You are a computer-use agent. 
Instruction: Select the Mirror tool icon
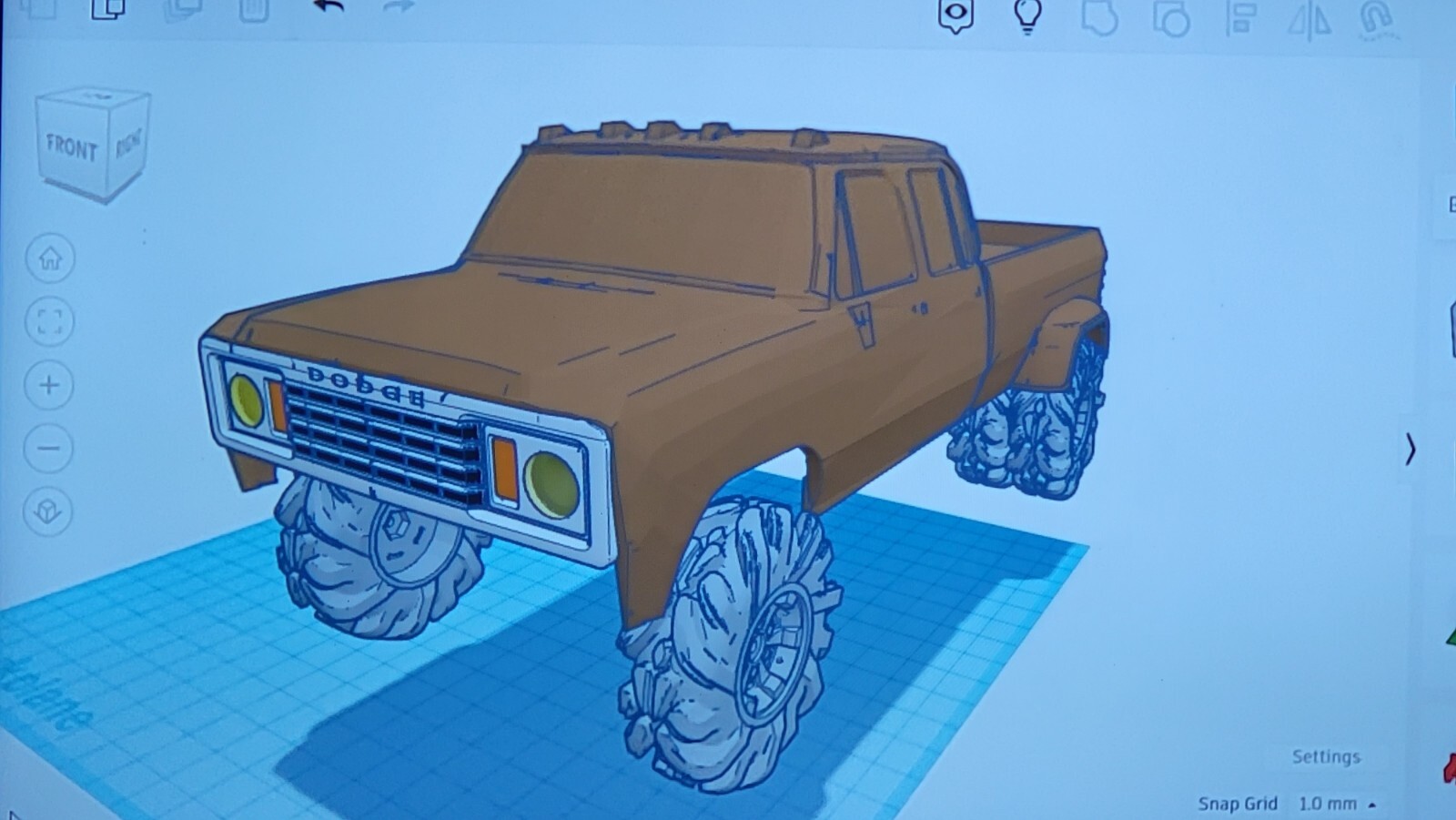point(1310,22)
